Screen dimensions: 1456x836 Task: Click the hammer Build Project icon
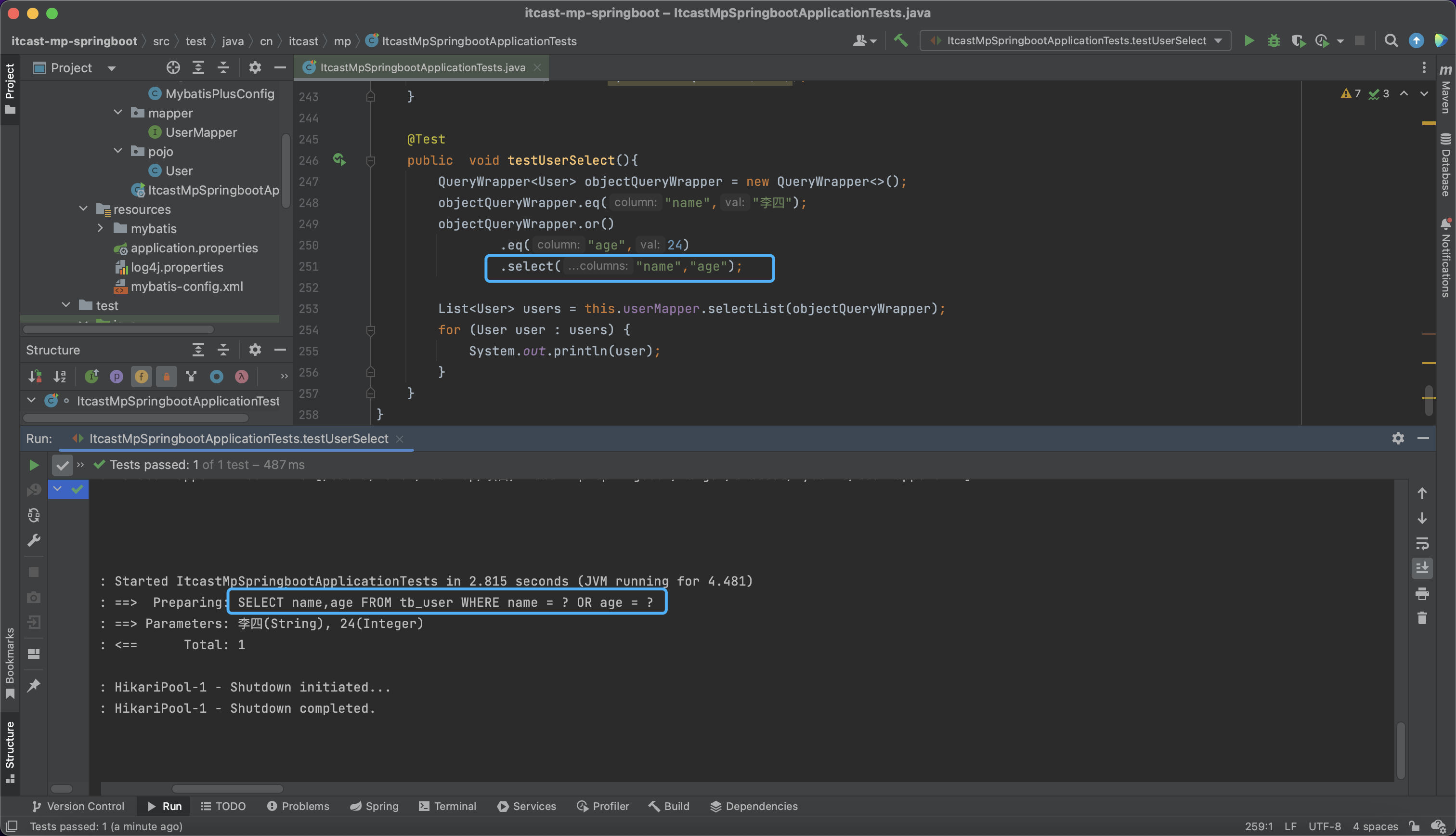click(x=900, y=41)
